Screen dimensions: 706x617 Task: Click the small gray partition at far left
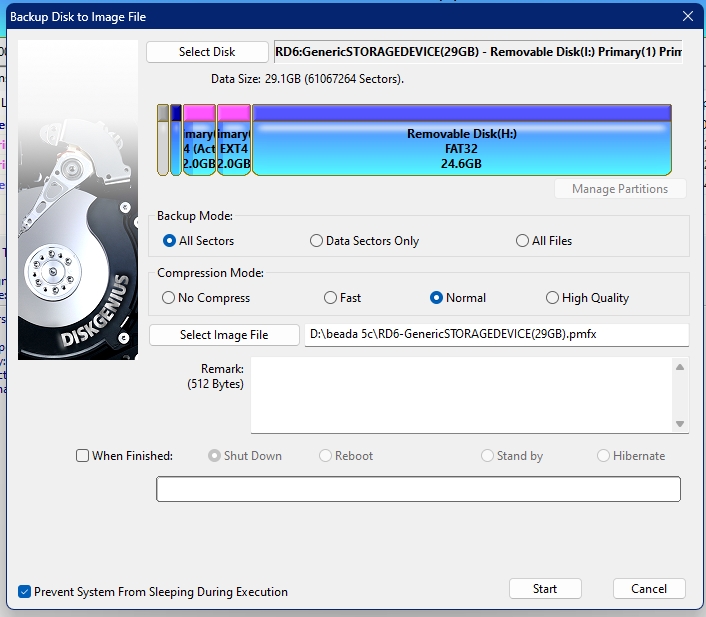(163, 141)
